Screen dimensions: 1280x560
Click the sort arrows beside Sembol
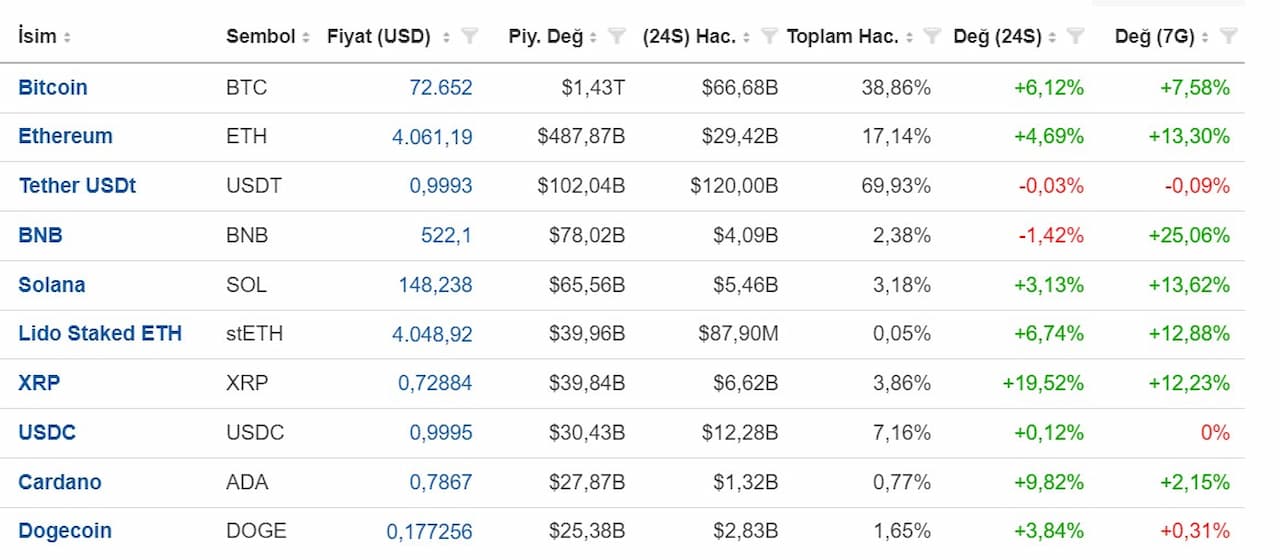[305, 38]
